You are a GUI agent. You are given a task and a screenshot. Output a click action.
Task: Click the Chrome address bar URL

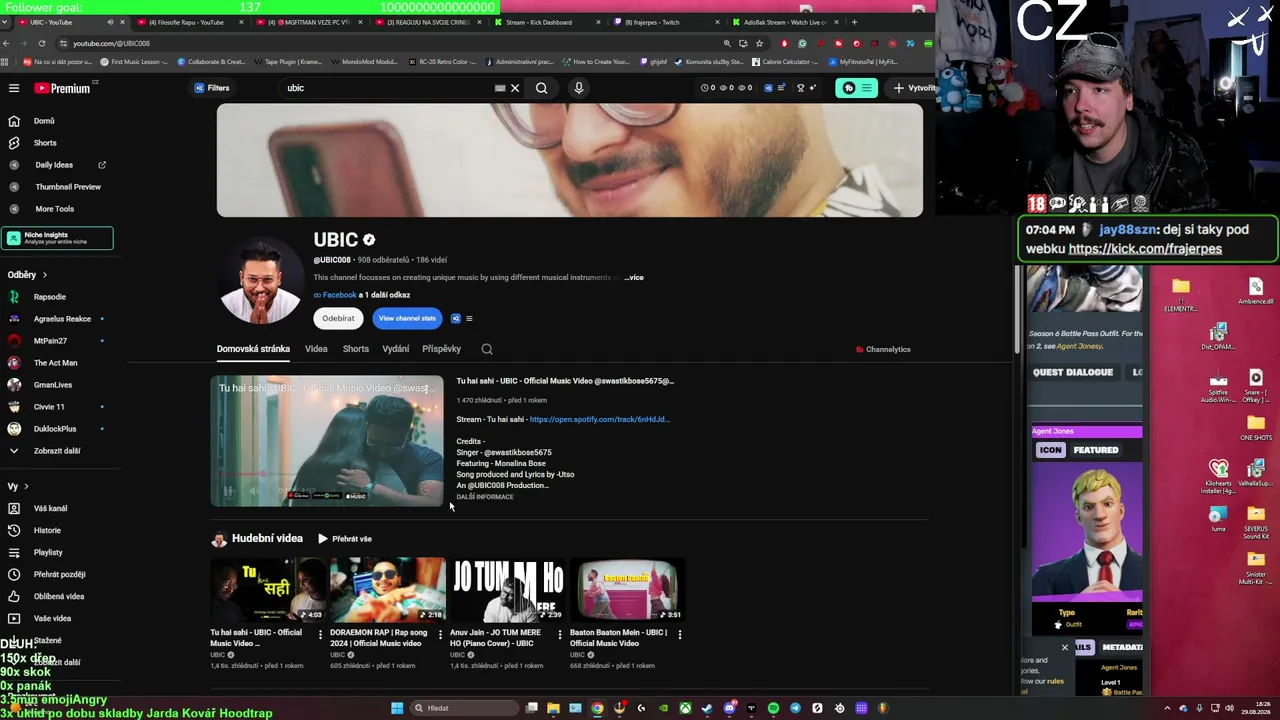click(111, 43)
